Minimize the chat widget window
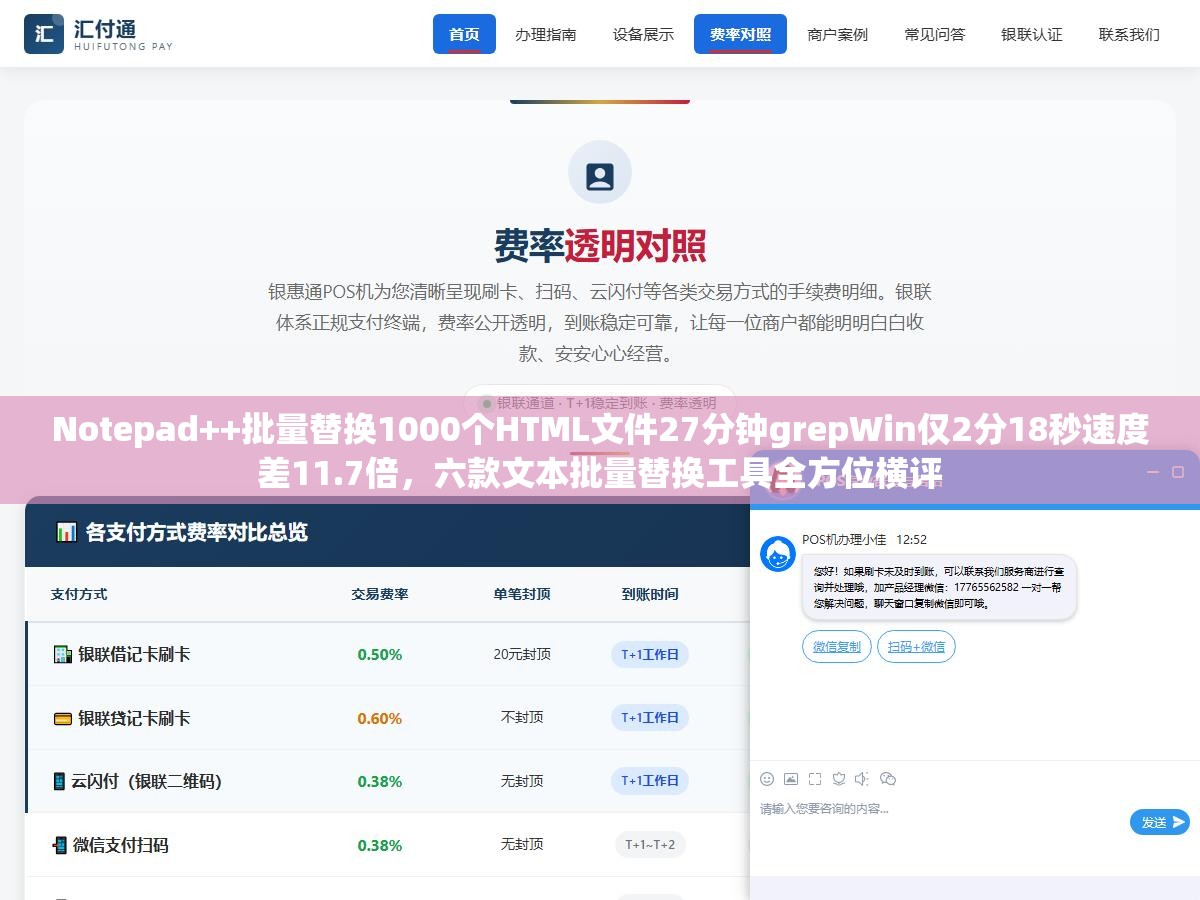Image resolution: width=1200 pixels, height=900 pixels. click(1152, 471)
